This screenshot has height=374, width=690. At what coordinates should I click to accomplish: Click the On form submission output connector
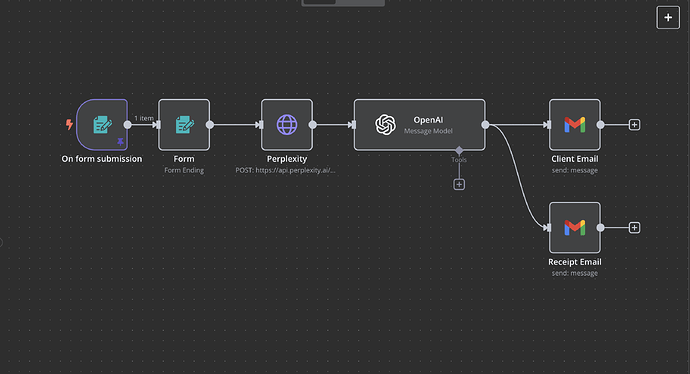click(128, 125)
